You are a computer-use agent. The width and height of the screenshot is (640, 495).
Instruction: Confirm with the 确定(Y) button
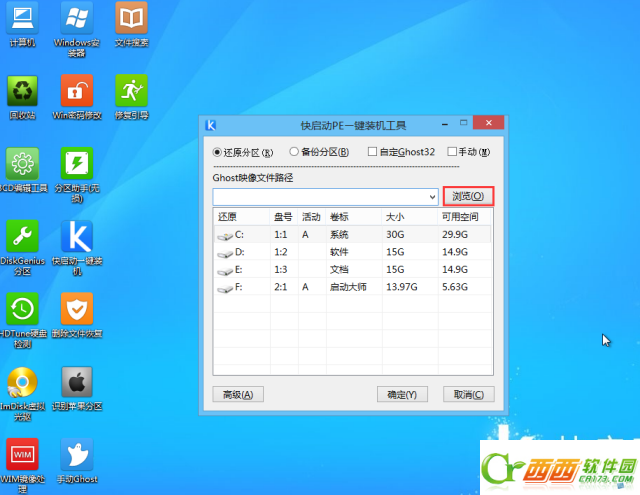pos(402,395)
